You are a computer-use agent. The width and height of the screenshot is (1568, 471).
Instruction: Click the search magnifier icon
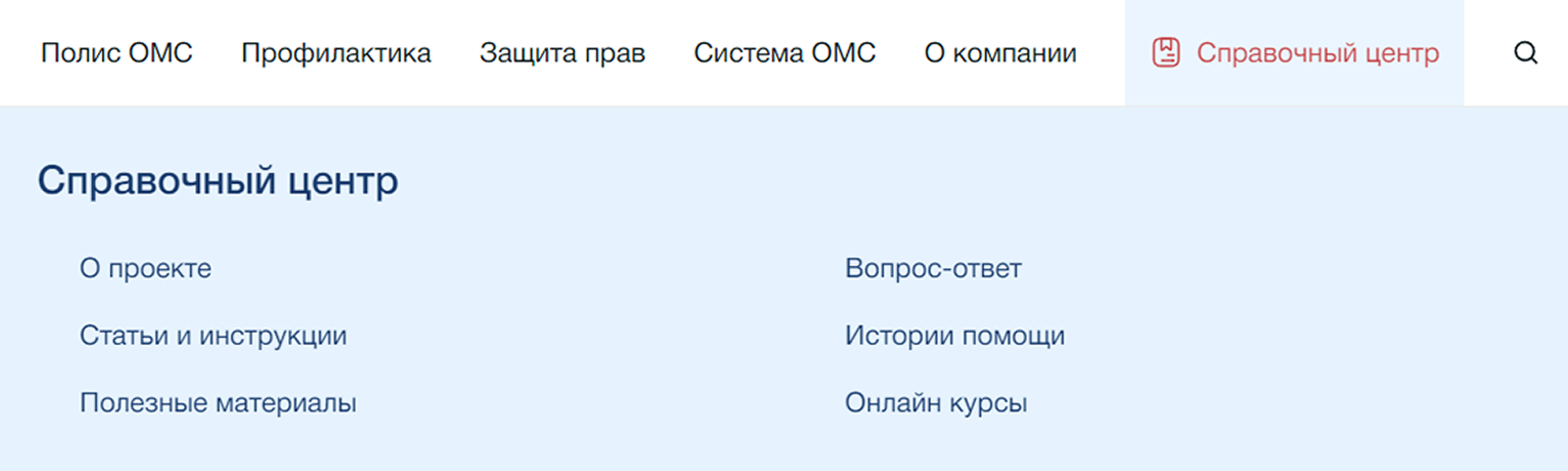click(x=1525, y=53)
